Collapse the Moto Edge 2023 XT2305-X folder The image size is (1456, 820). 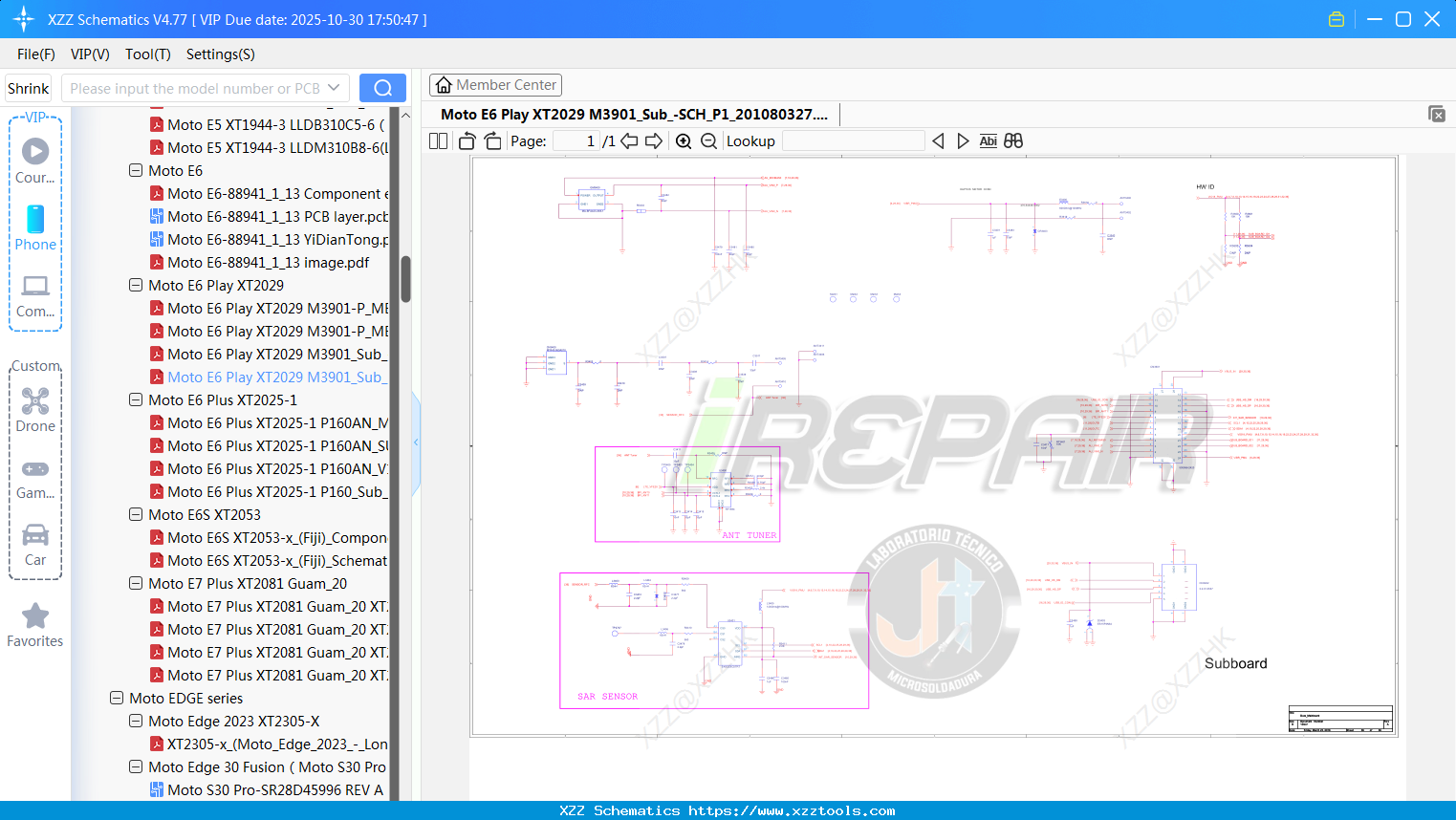pyautogui.click(x=136, y=721)
